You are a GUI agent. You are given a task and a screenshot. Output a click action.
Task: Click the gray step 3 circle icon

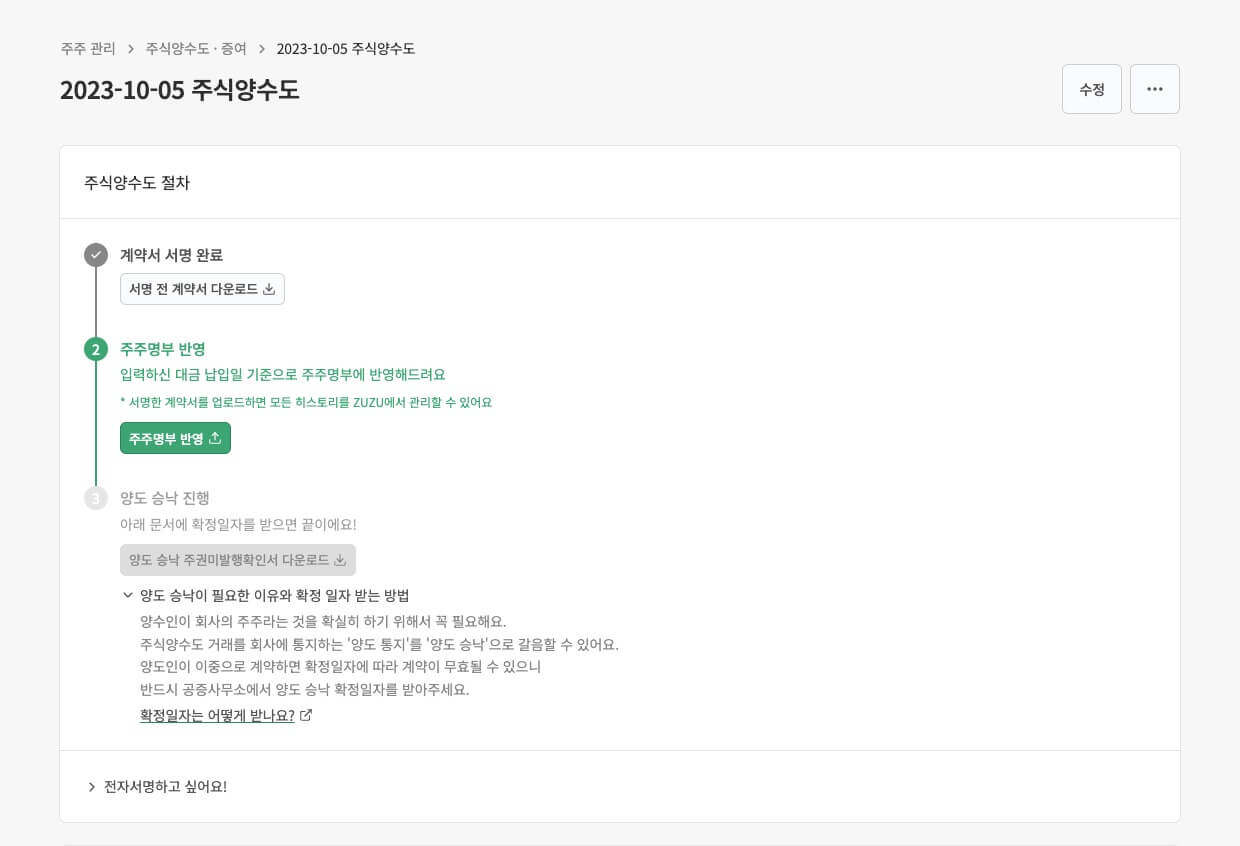(x=95, y=498)
